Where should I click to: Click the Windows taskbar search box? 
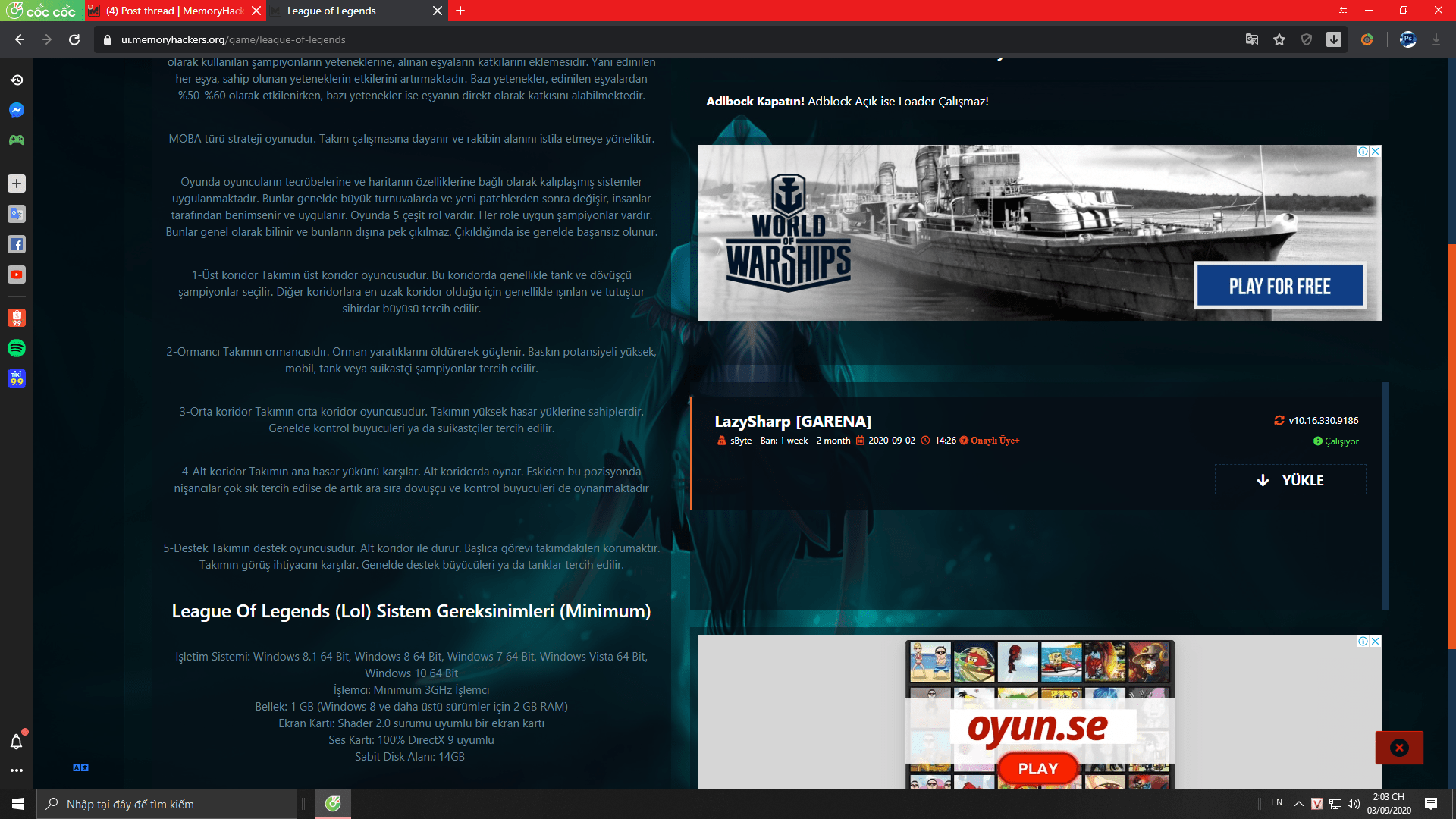167,804
